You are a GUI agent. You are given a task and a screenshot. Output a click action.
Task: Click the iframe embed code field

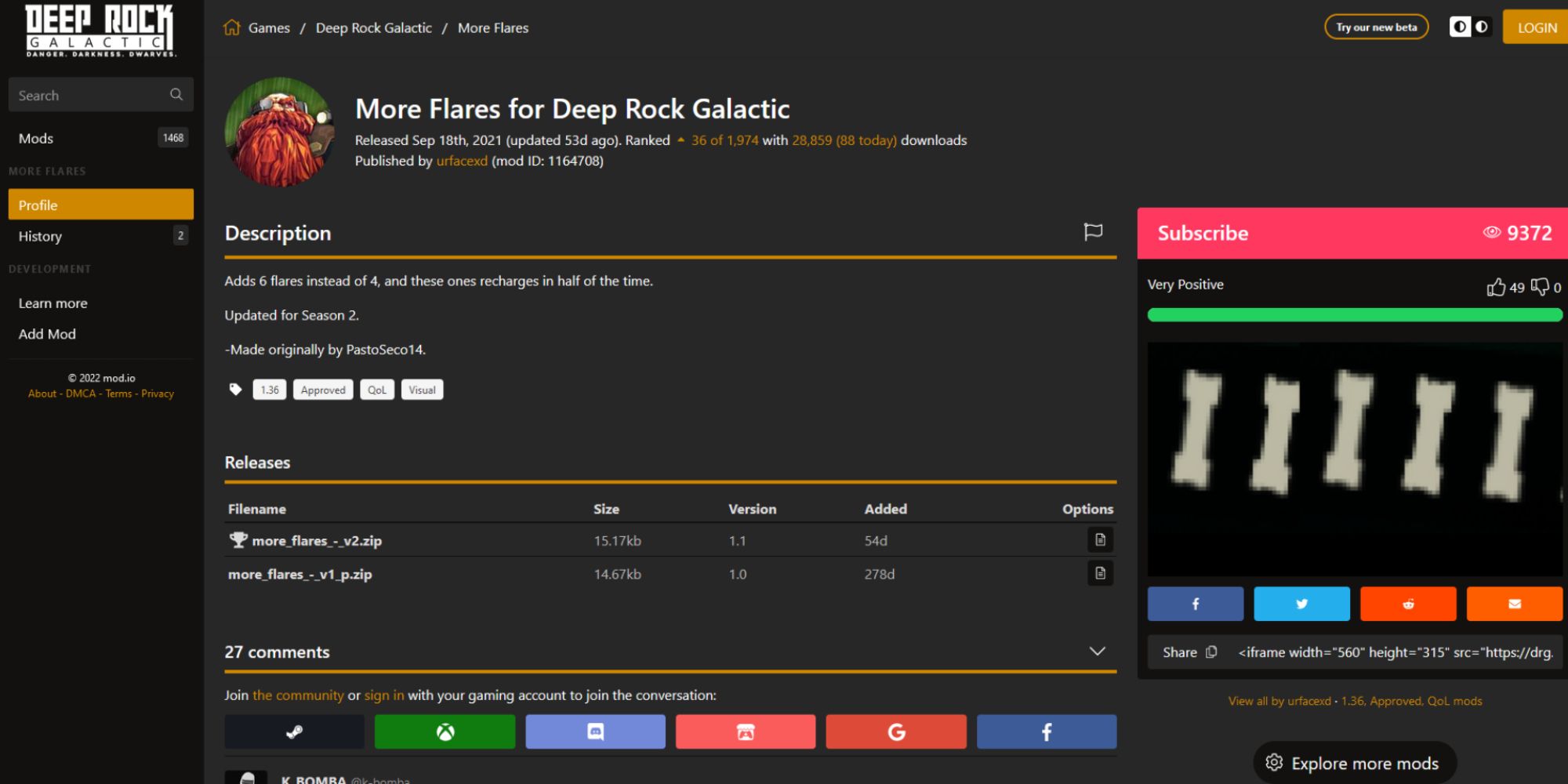[x=1396, y=652]
